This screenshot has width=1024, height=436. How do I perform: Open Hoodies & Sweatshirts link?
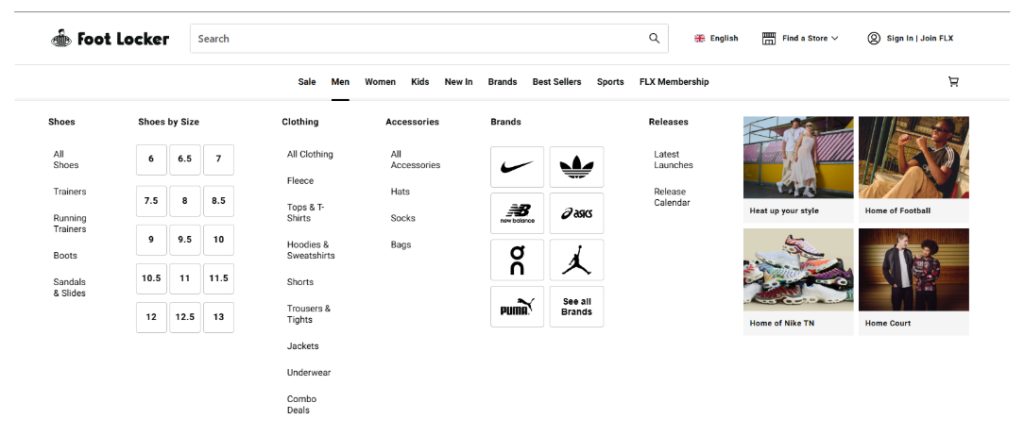tap(310, 250)
